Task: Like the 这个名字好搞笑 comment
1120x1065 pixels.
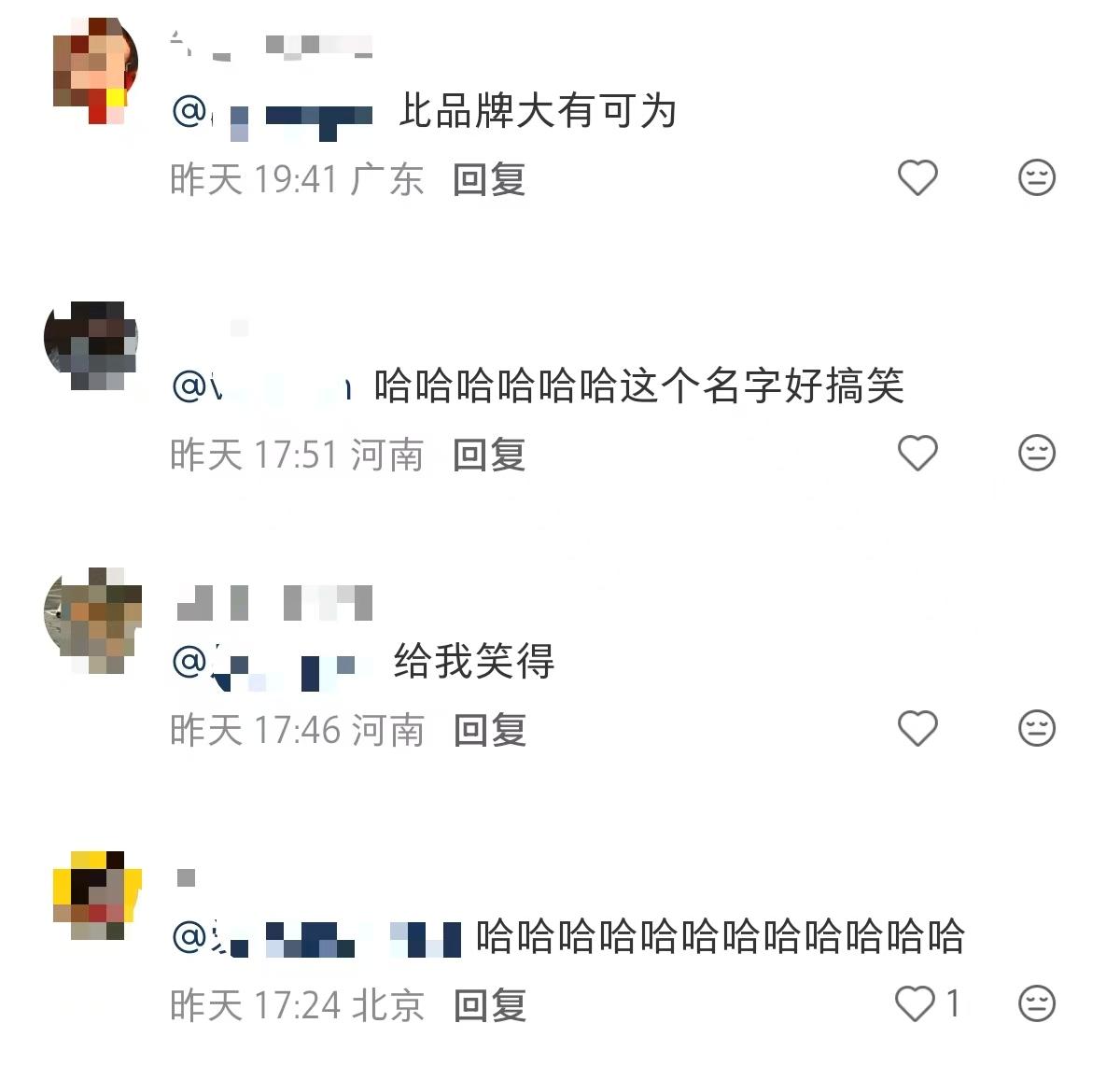Action: (917, 453)
